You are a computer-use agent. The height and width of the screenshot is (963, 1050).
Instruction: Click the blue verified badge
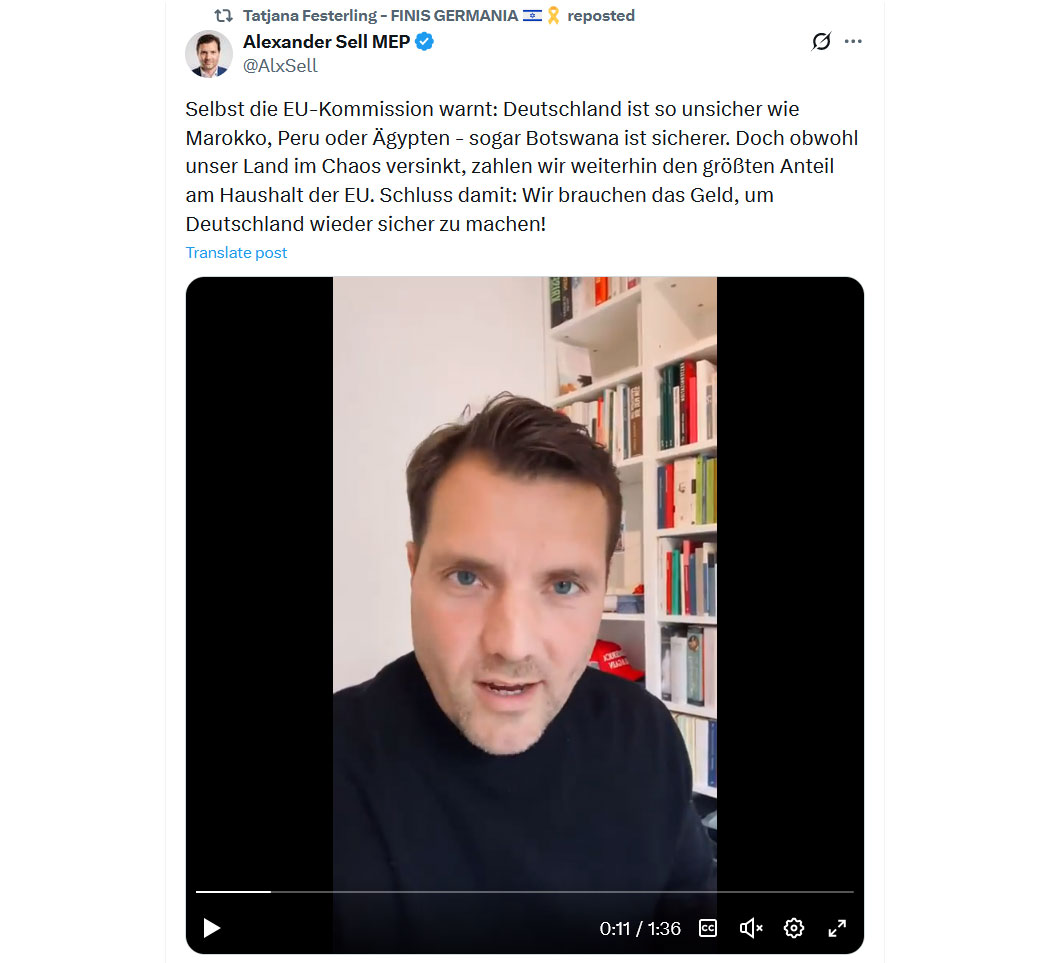(x=425, y=42)
